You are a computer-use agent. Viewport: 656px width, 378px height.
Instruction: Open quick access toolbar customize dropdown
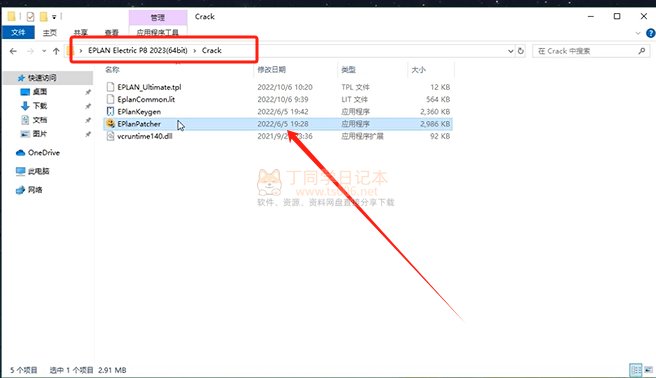pos(54,17)
